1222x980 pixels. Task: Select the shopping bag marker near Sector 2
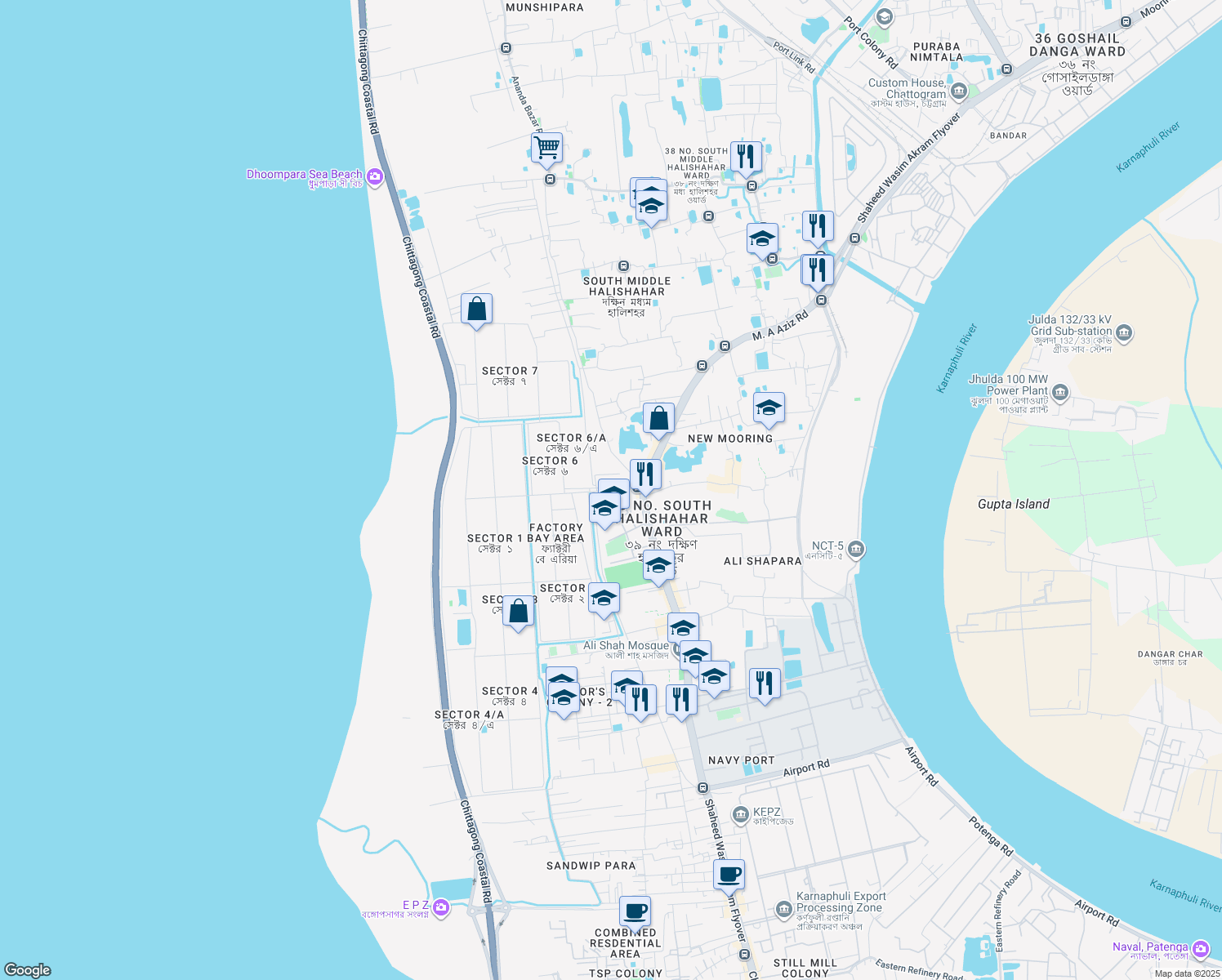(x=518, y=610)
